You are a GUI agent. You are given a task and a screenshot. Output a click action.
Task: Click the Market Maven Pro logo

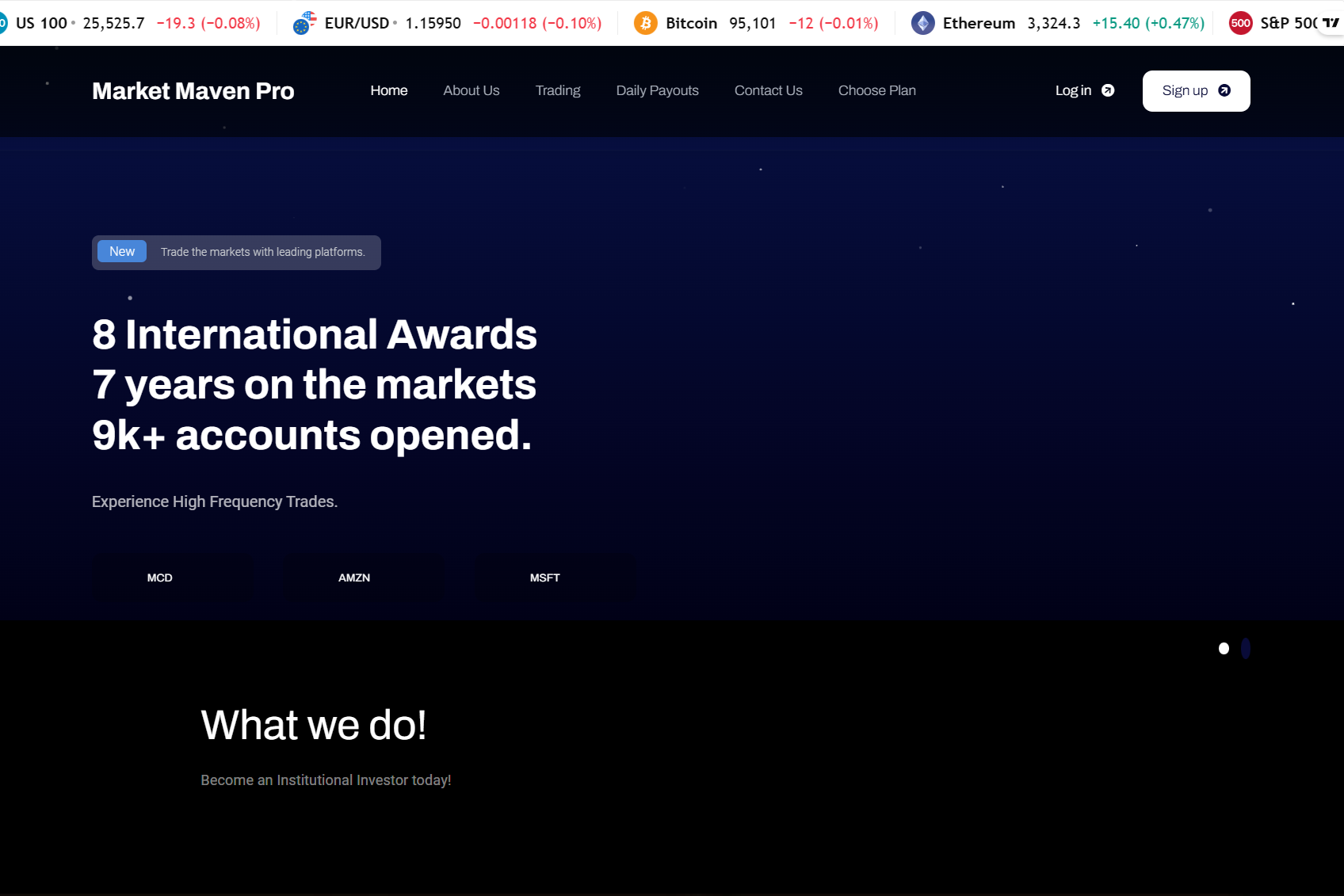(x=193, y=91)
